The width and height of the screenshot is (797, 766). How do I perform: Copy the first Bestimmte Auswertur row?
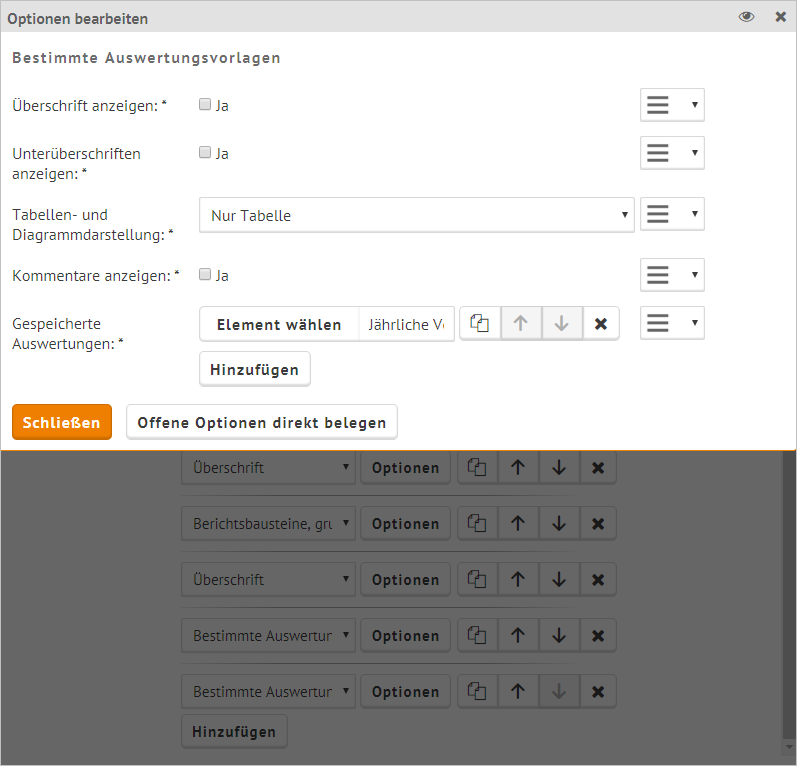[477, 635]
